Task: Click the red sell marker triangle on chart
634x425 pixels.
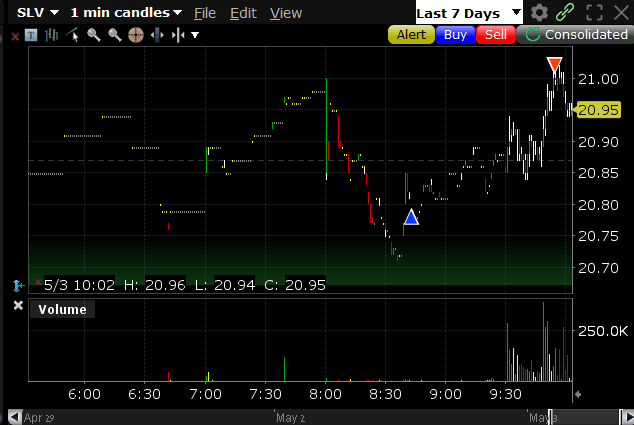Action: tap(554, 64)
